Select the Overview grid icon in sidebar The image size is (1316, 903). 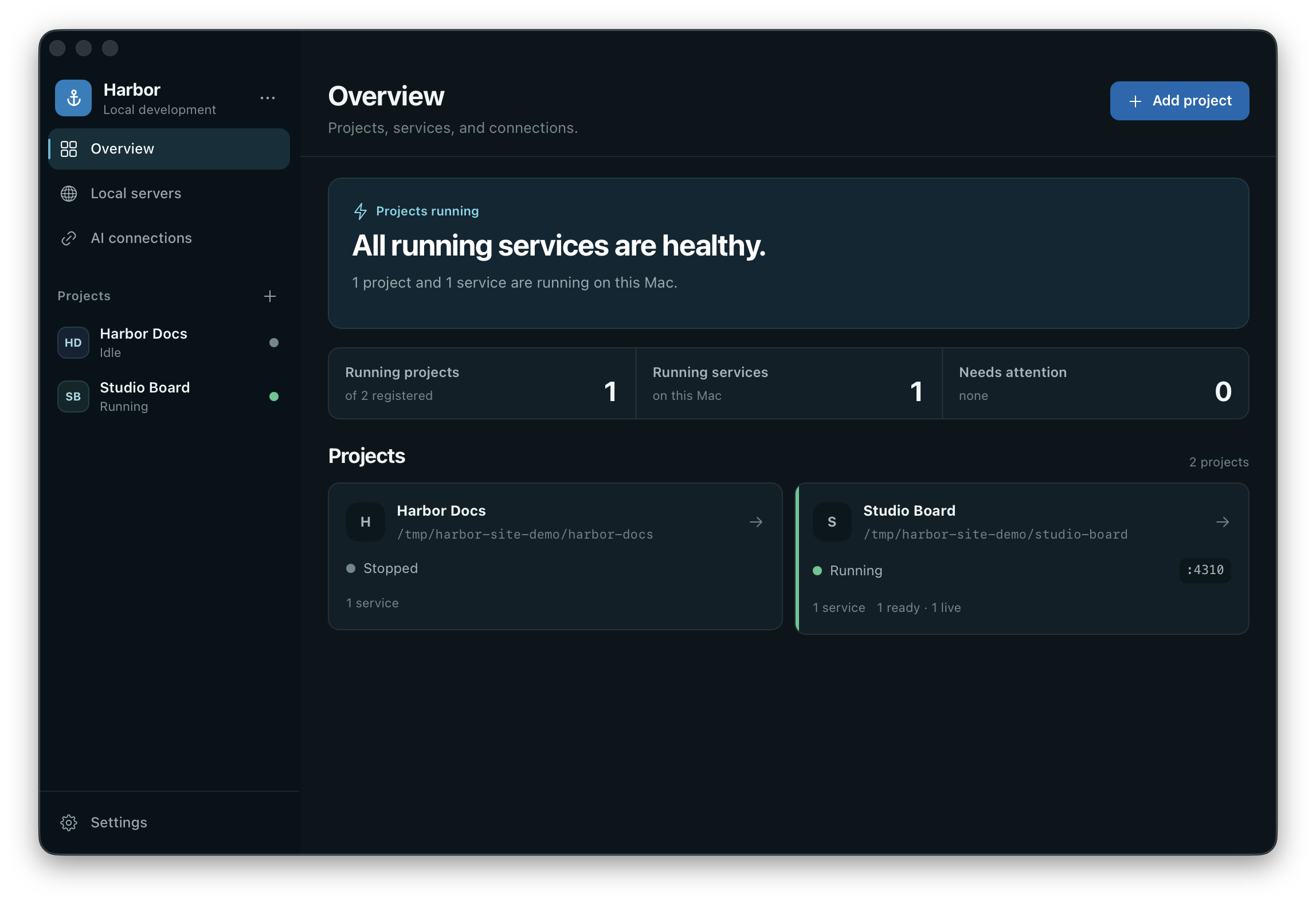tap(69, 149)
